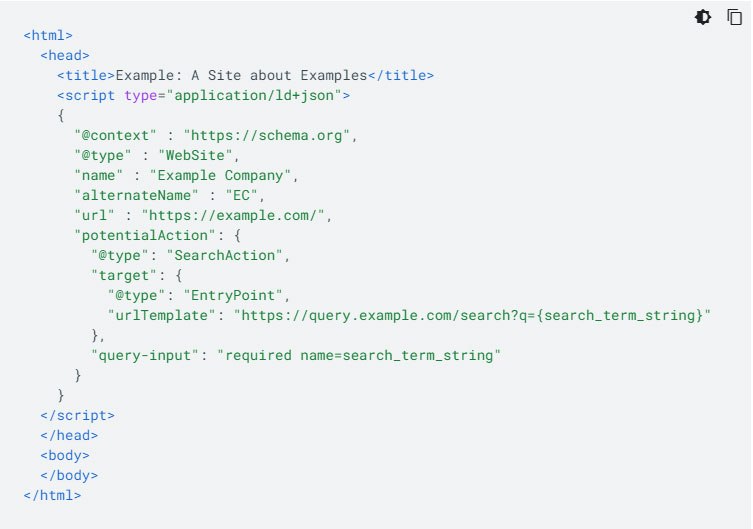Click the opening body tag
Screen dimensions: 753x529
click(x=65, y=456)
